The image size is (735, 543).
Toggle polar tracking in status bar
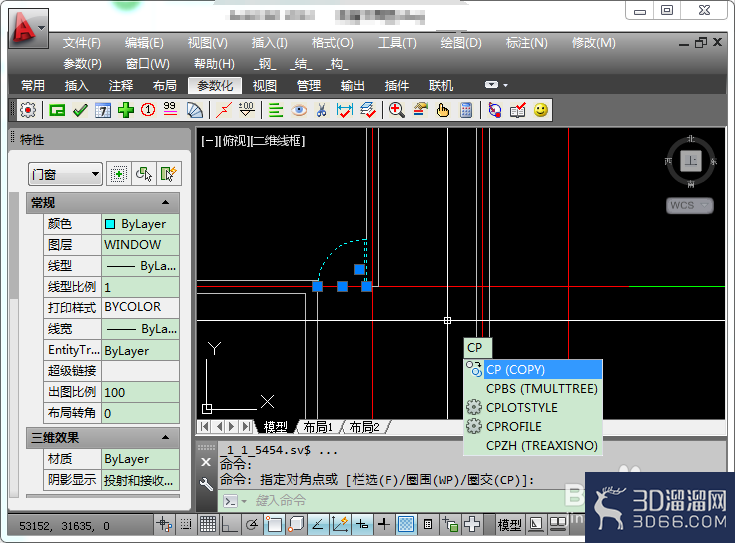252,524
